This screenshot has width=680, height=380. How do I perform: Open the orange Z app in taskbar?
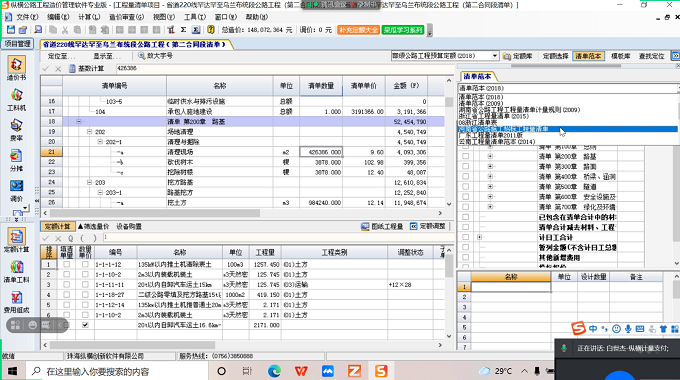pyautogui.click(x=354, y=371)
